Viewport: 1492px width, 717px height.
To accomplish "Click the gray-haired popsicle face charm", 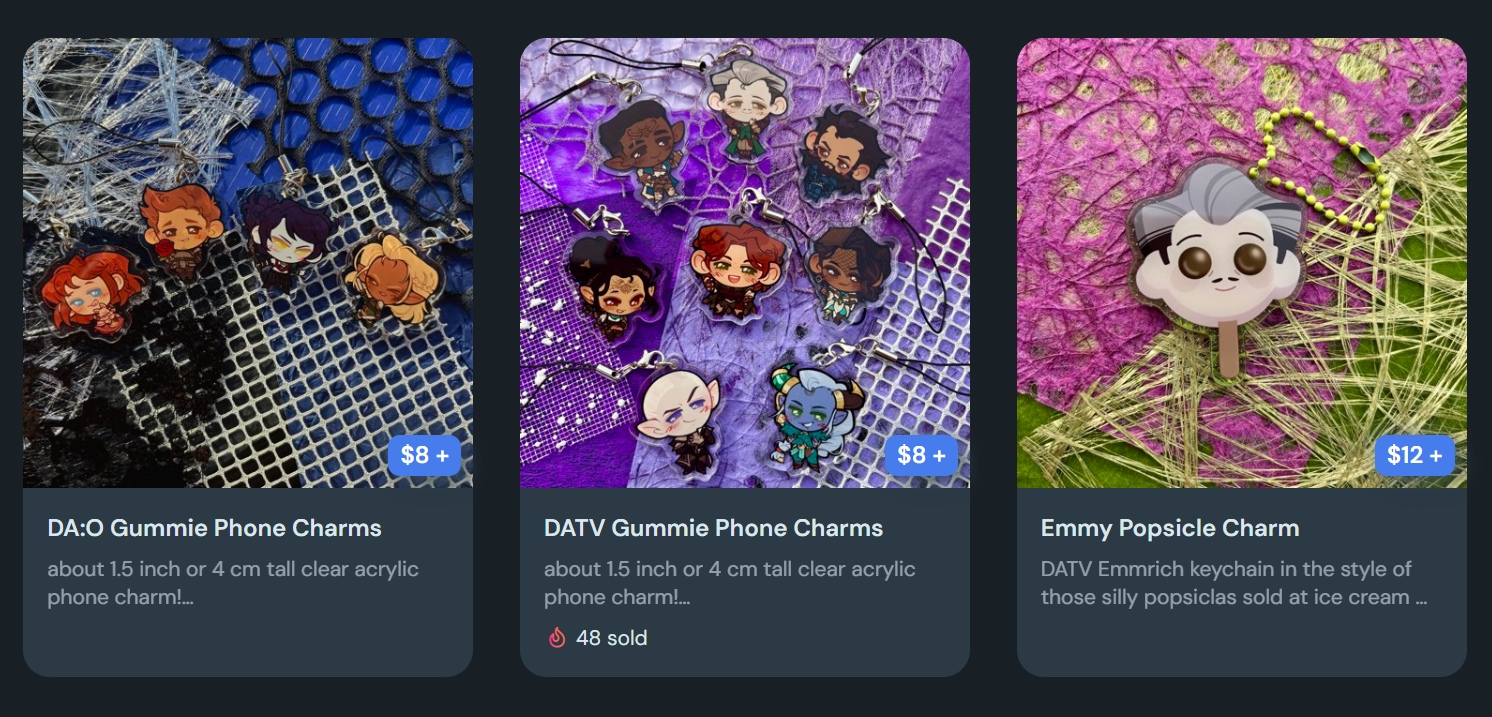I will [1217, 255].
